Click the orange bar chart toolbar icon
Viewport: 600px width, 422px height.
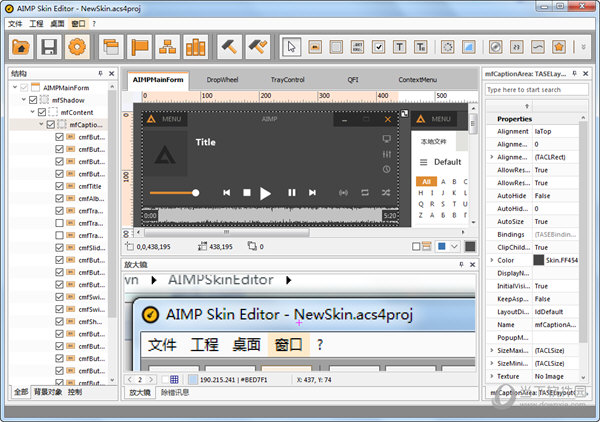[196, 47]
